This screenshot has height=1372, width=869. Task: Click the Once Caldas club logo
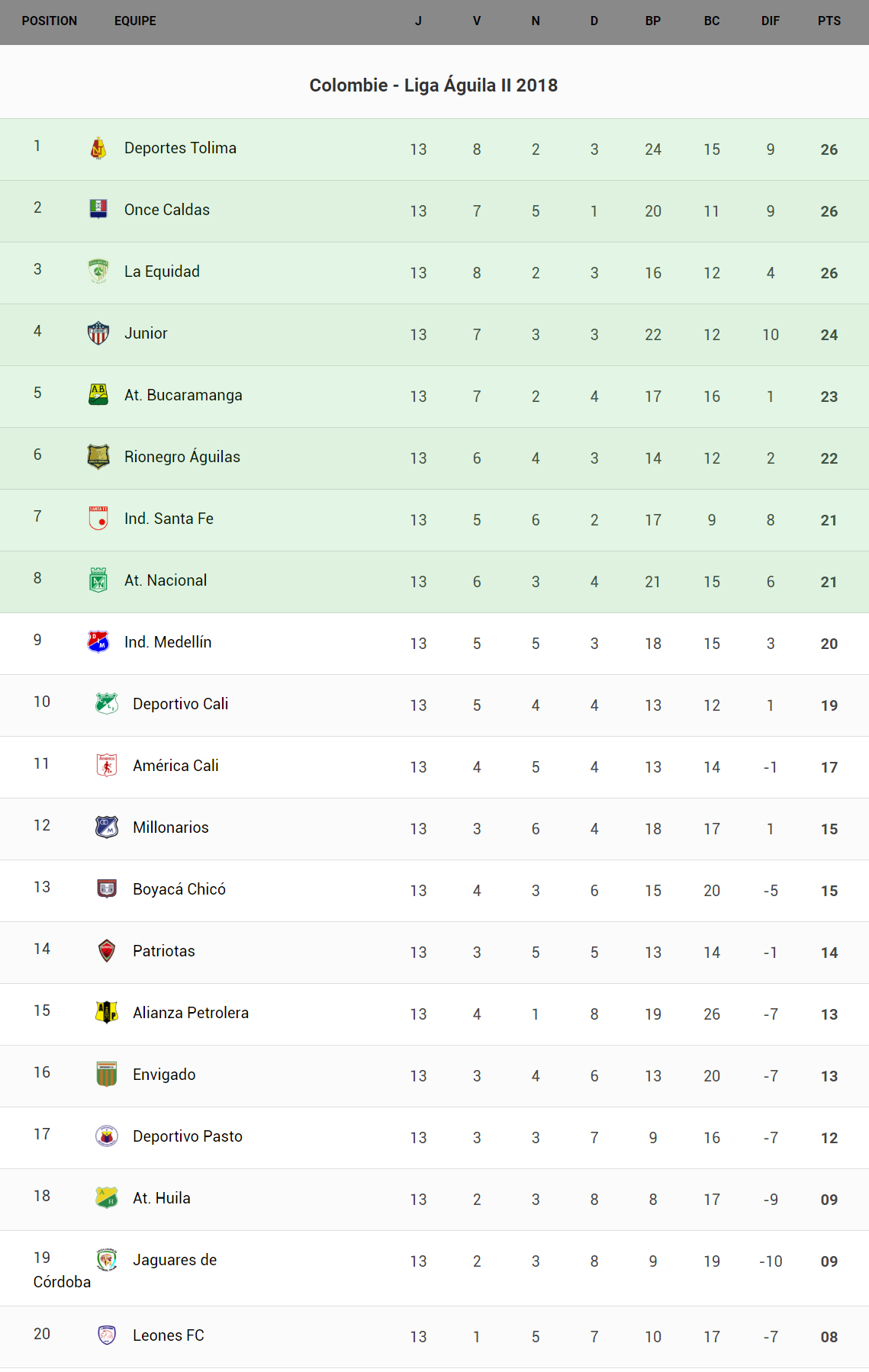(98, 209)
